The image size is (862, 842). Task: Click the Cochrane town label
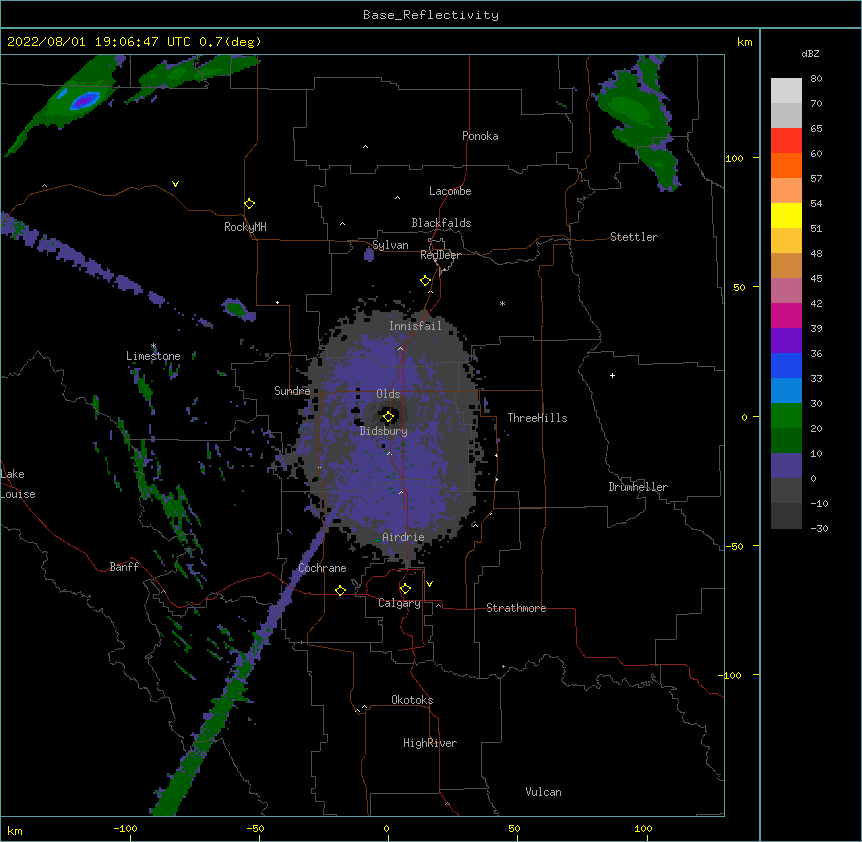[x=322, y=568]
